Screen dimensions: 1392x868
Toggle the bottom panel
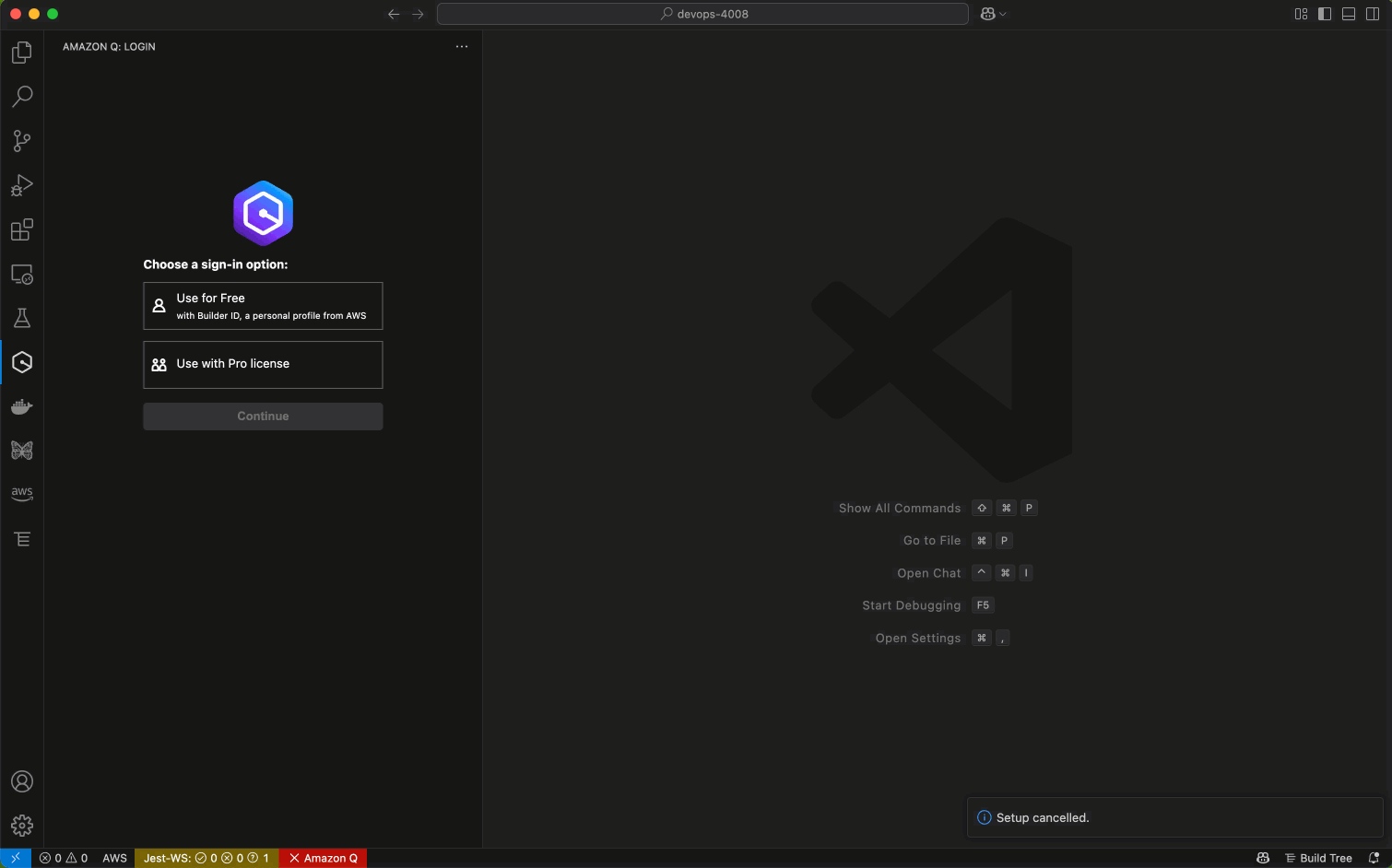[x=1349, y=14]
